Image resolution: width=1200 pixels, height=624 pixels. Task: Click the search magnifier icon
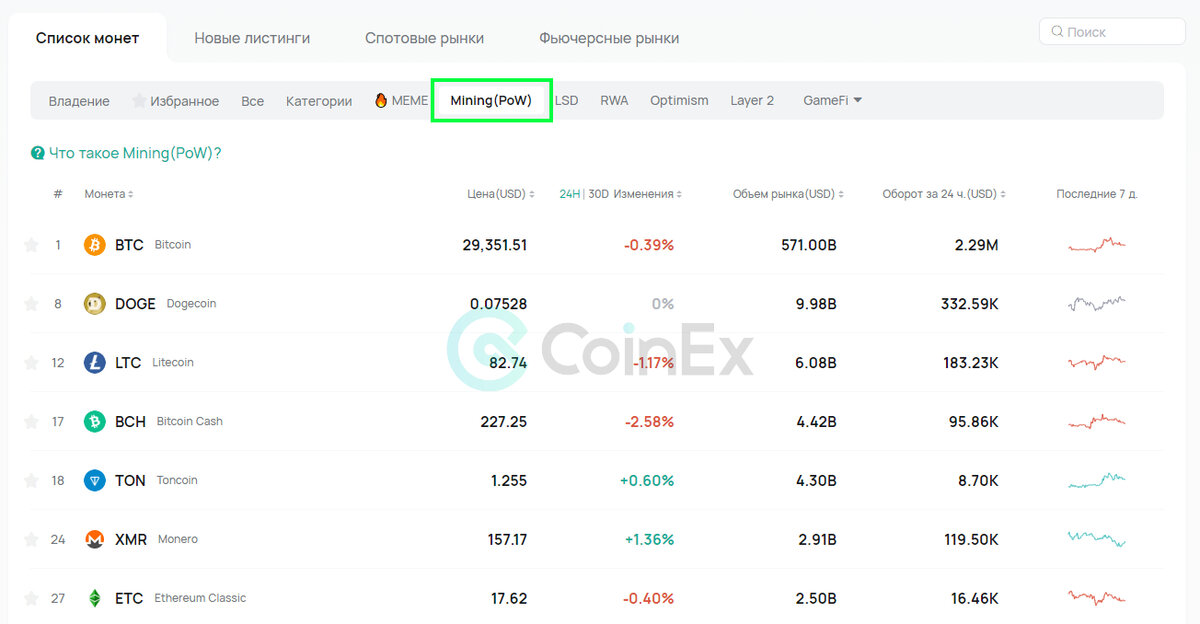[x=1057, y=32]
